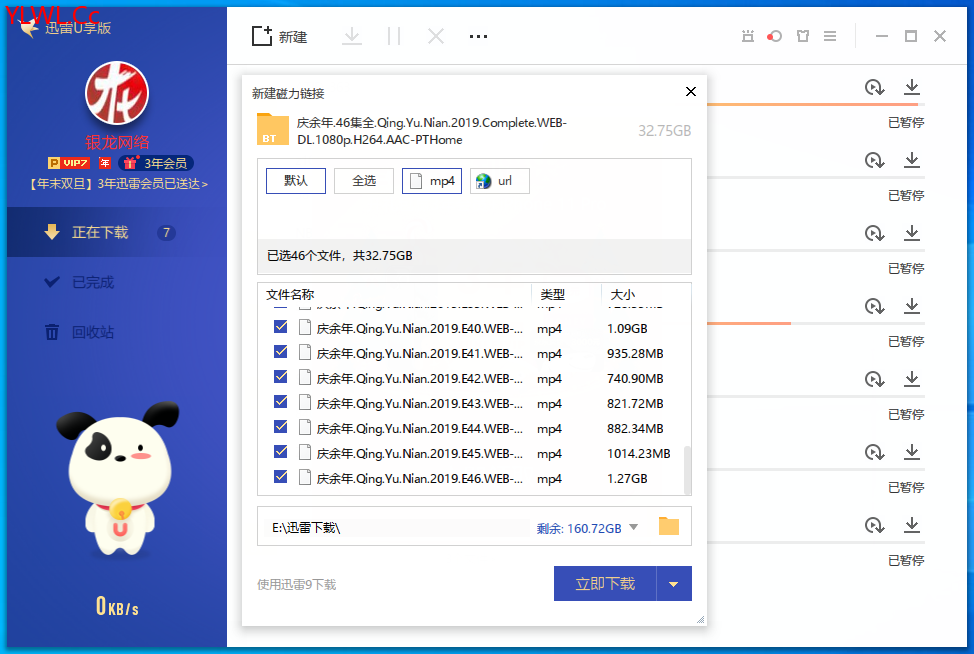
Task: Click the download arrow in the first download row
Action: tap(912, 87)
